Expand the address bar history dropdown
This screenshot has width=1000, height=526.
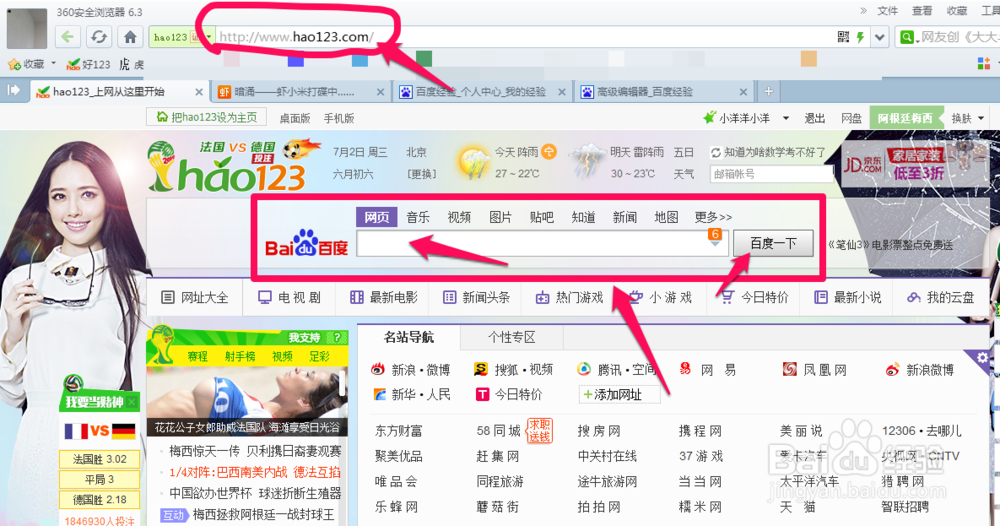tap(880, 37)
